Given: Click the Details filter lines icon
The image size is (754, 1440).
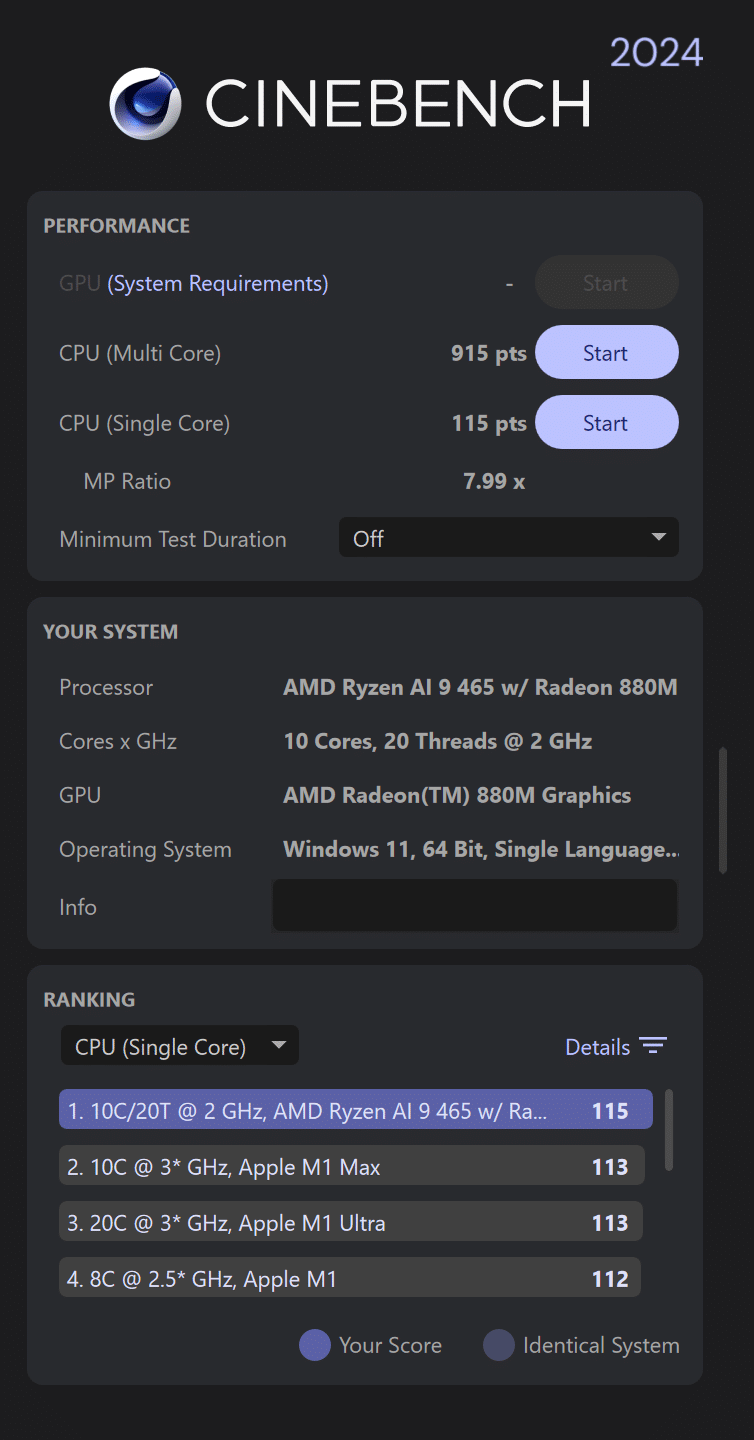Looking at the screenshot, I should point(653,1046).
